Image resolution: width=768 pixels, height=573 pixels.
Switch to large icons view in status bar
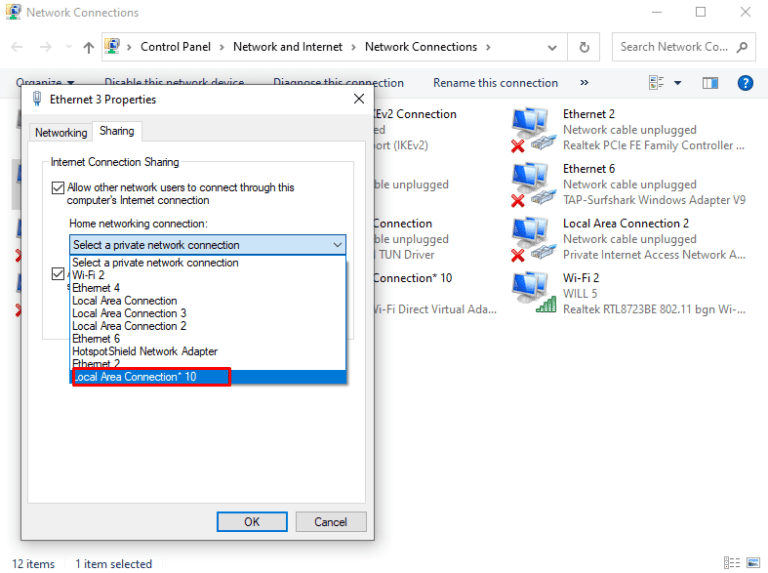[755, 564]
